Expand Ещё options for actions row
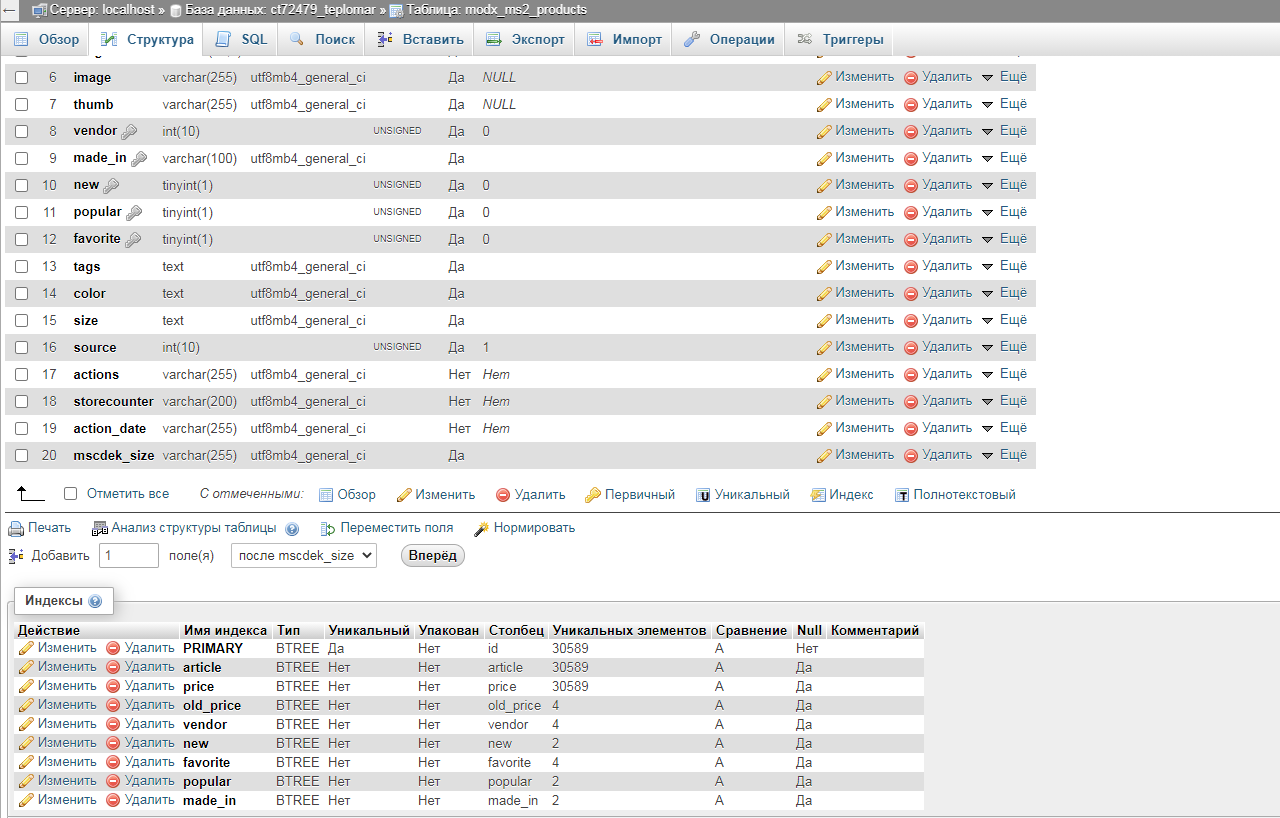Viewport: 1280px width, 818px height. 1004,374
